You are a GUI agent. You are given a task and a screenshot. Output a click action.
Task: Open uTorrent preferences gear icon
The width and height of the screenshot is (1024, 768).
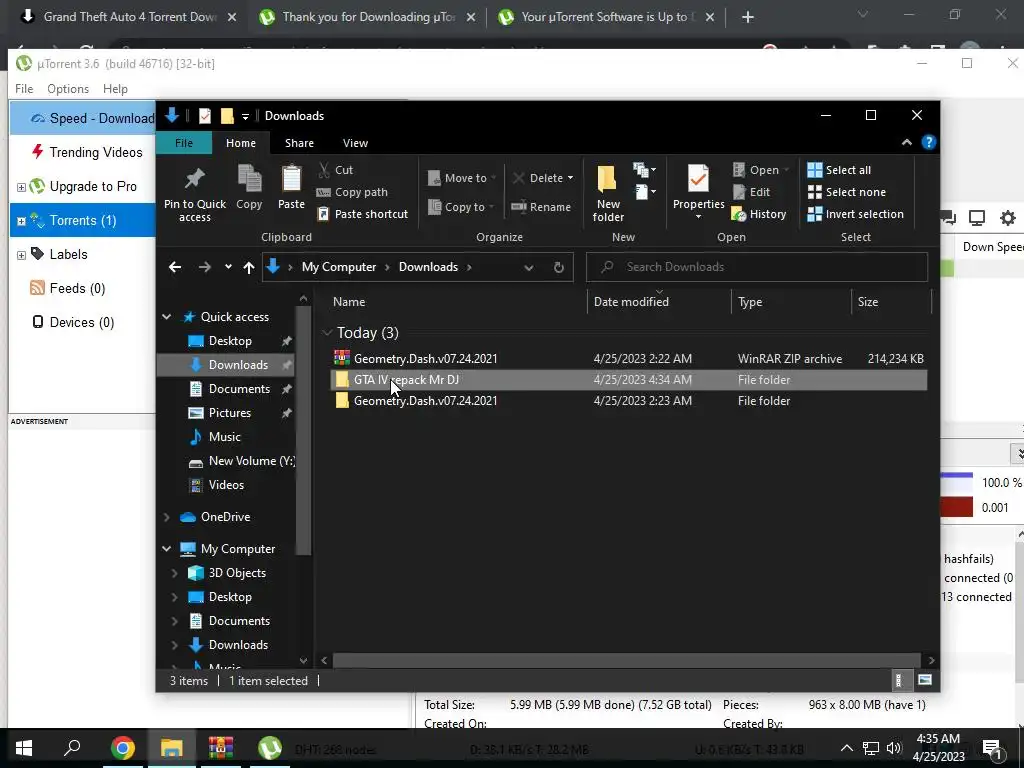(x=1008, y=218)
